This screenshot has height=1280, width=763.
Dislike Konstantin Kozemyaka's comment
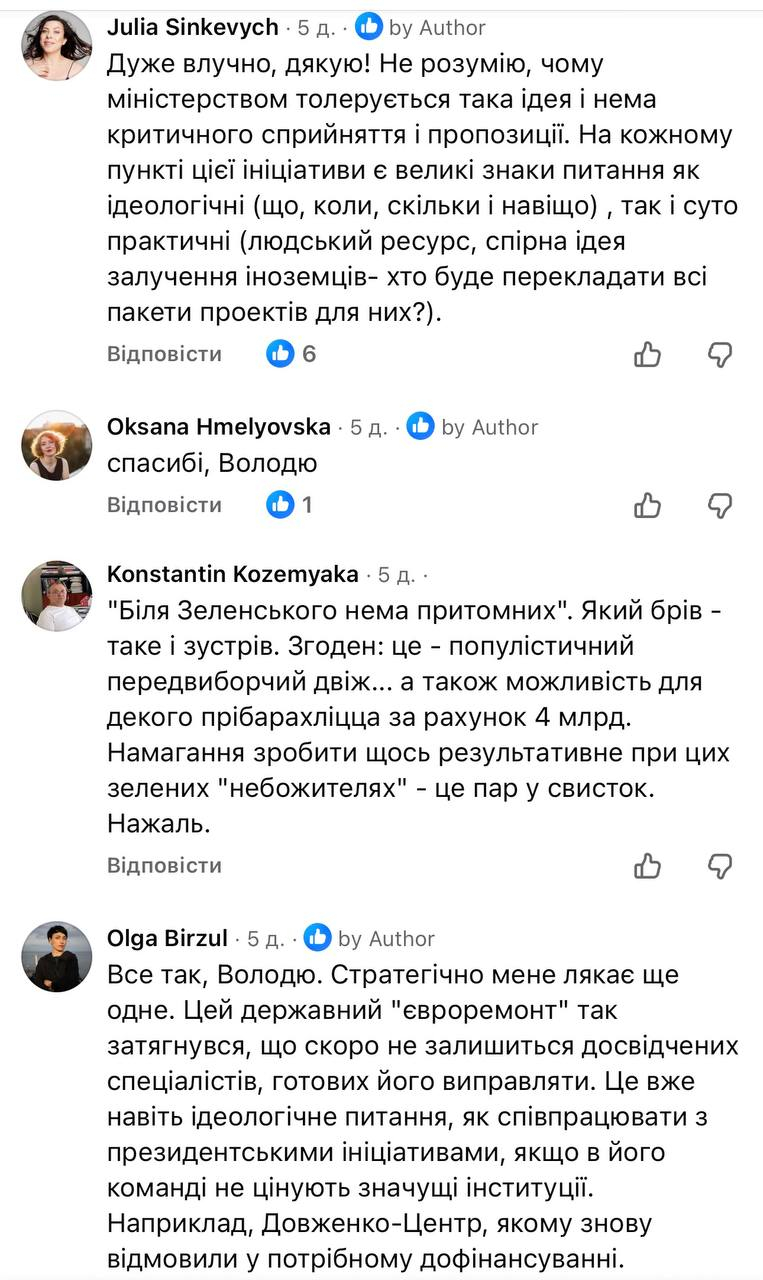tap(720, 865)
